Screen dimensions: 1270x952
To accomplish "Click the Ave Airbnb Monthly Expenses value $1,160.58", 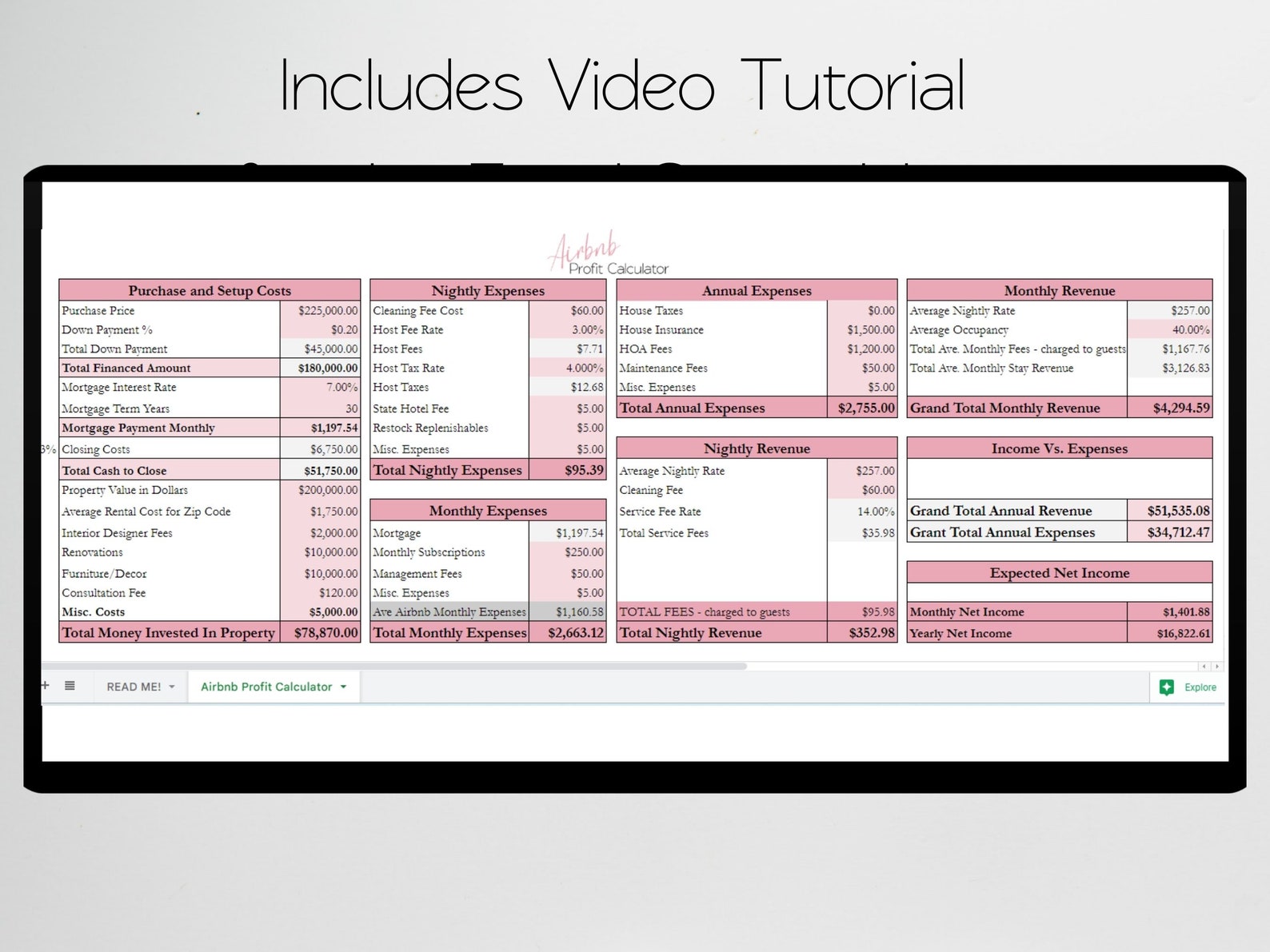I will click(567, 612).
